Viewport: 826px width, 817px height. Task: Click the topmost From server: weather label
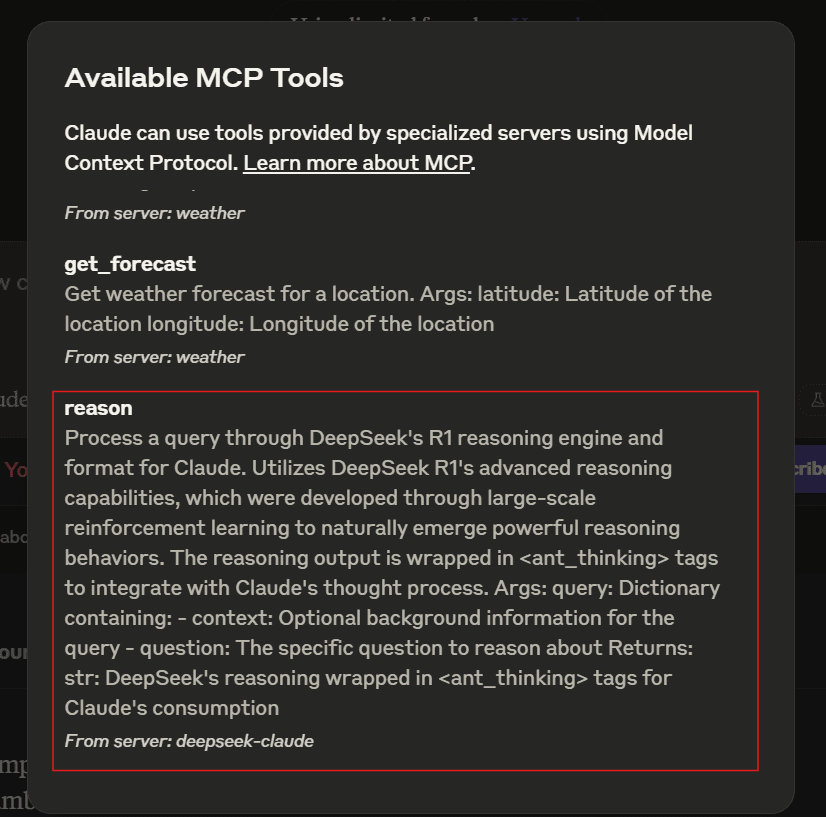coord(154,213)
